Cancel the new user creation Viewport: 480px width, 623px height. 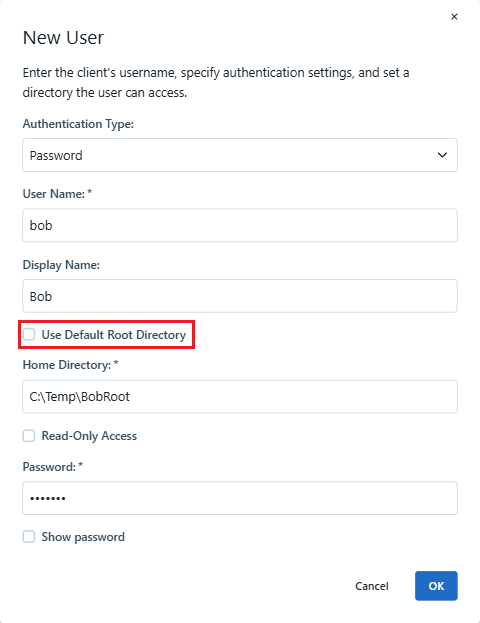coord(372,586)
